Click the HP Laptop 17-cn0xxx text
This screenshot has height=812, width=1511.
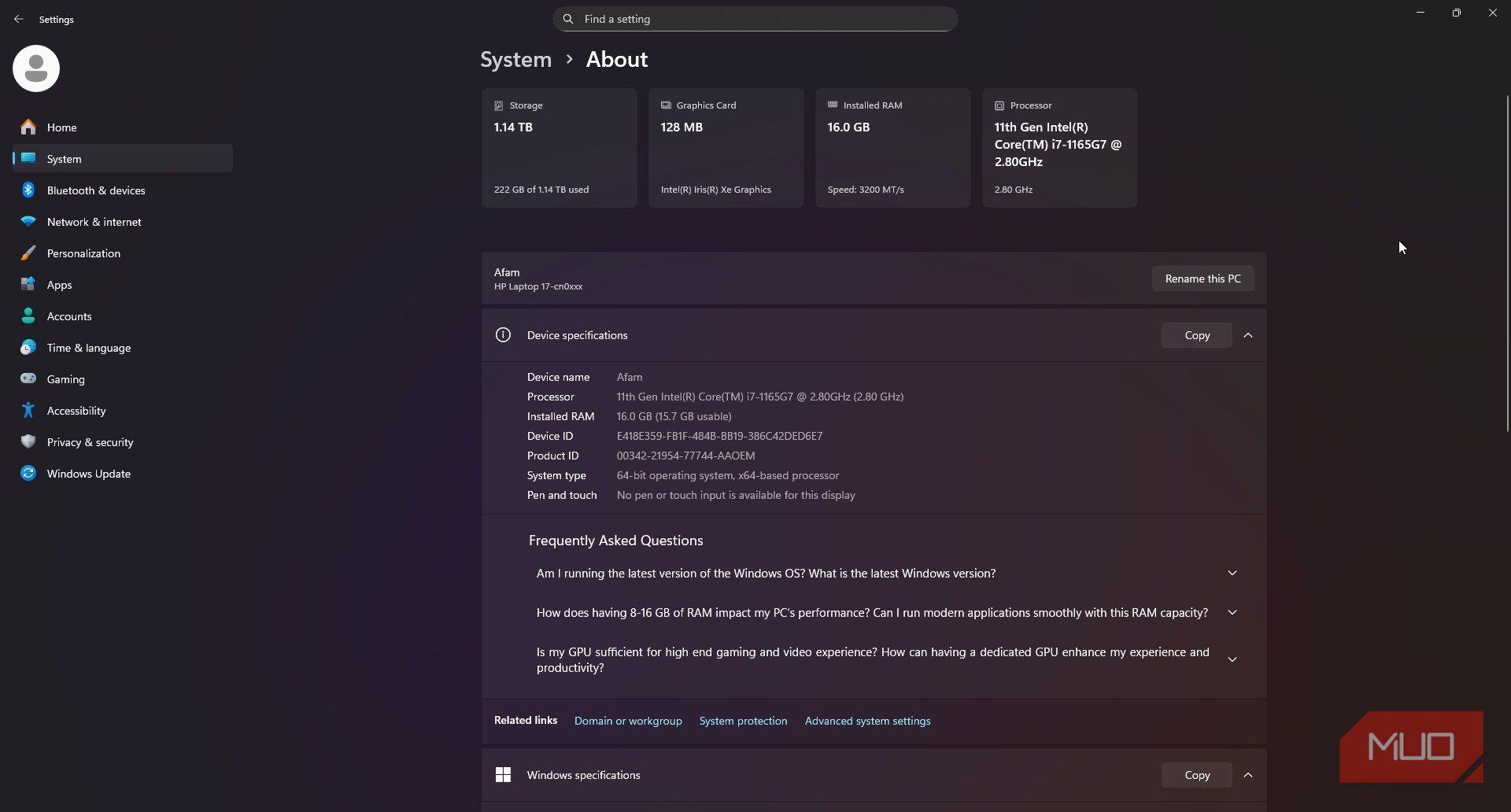538,286
